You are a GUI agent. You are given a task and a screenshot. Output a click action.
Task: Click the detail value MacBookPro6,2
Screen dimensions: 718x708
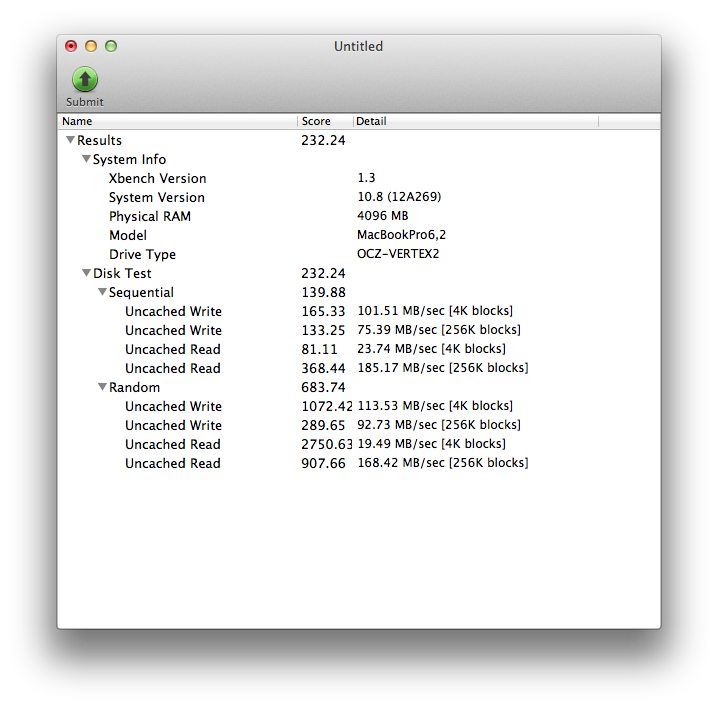pos(402,235)
